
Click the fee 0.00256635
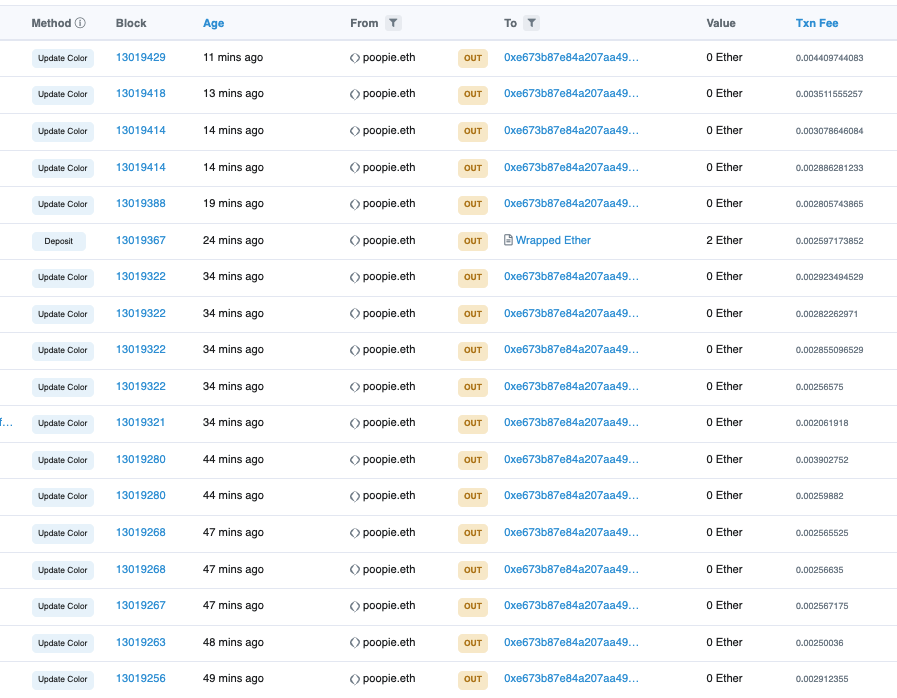819,570
